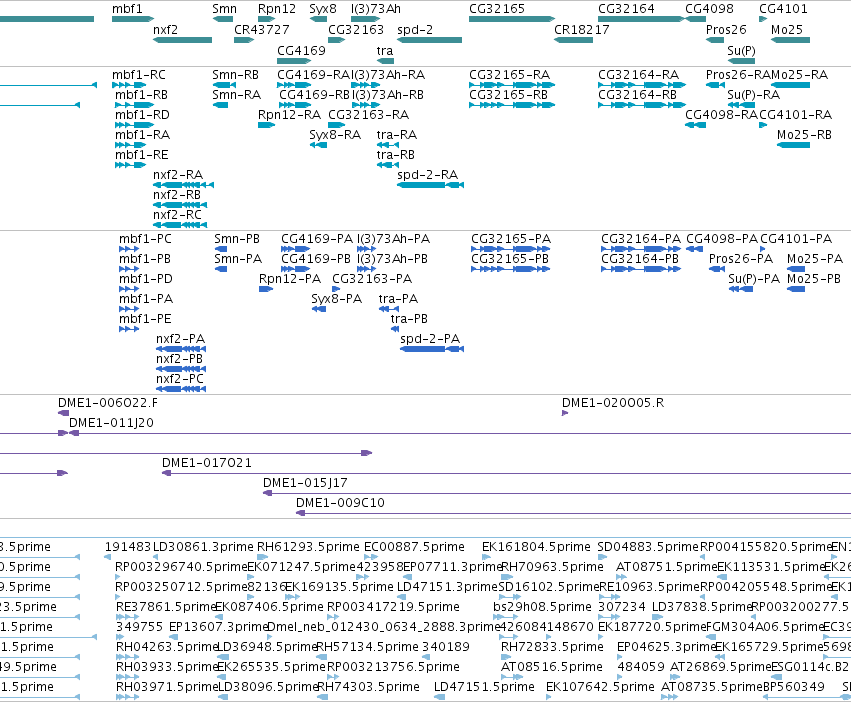Select EST bs29h08.5prime label
The width and height of the screenshot is (851, 702).
542,606
